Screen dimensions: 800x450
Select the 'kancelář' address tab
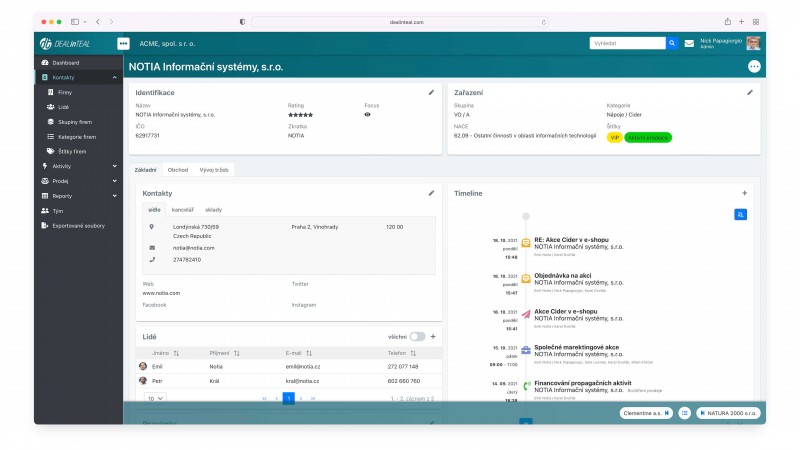click(x=182, y=210)
